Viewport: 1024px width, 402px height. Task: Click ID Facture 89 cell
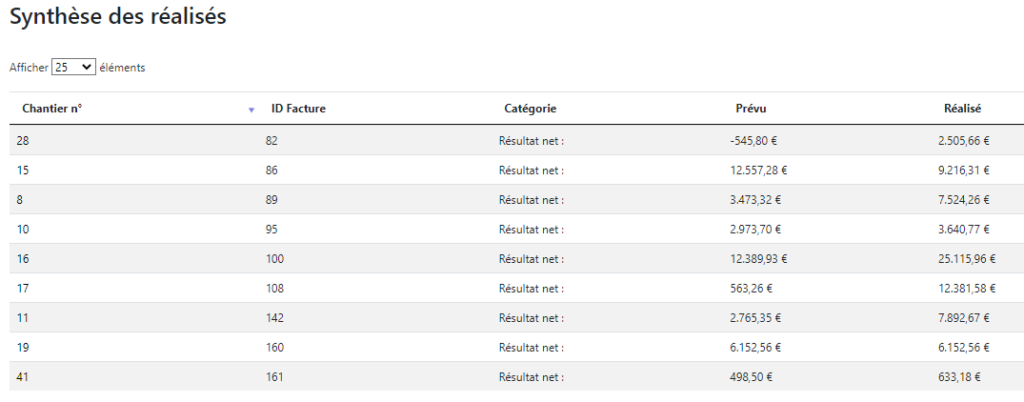tap(272, 200)
